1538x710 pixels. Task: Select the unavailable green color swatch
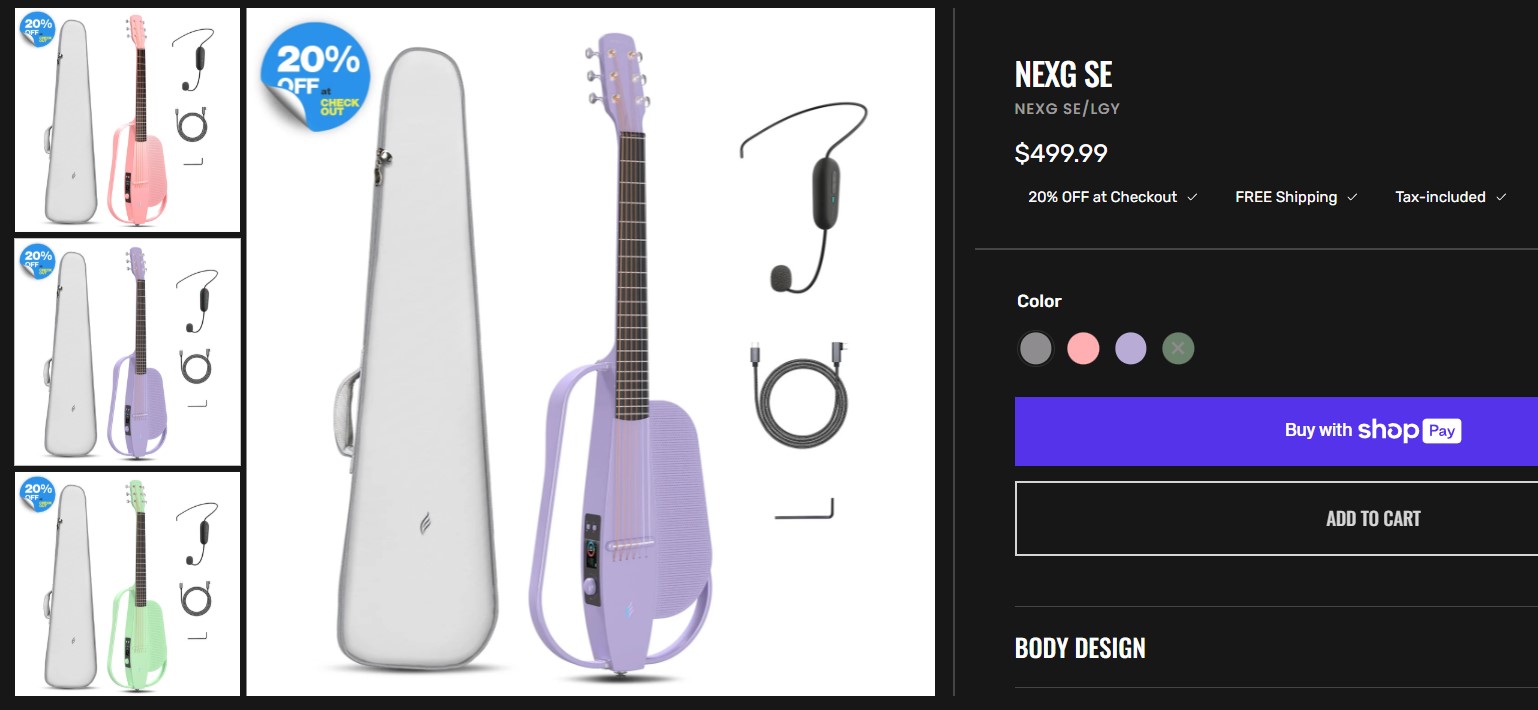click(x=1178, y=349)
